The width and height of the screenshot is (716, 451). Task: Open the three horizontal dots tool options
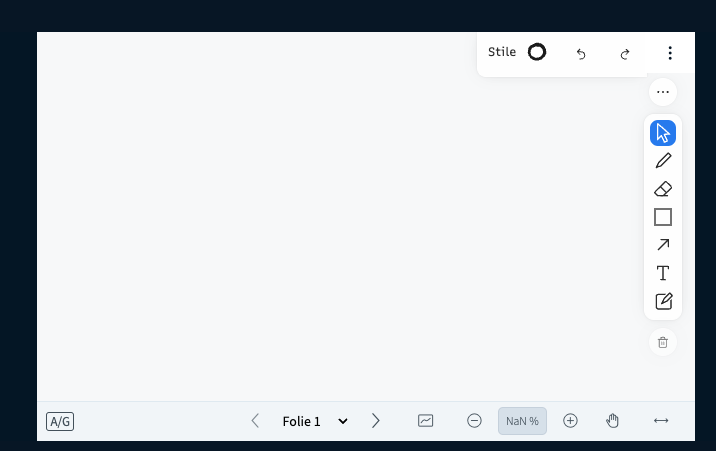click(663, 92)
